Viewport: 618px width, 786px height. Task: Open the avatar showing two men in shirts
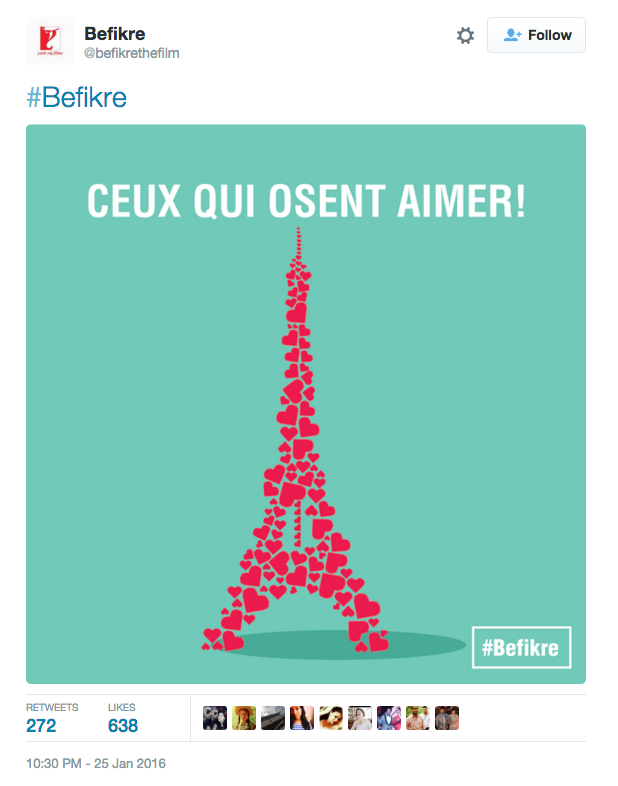(418, 718)
